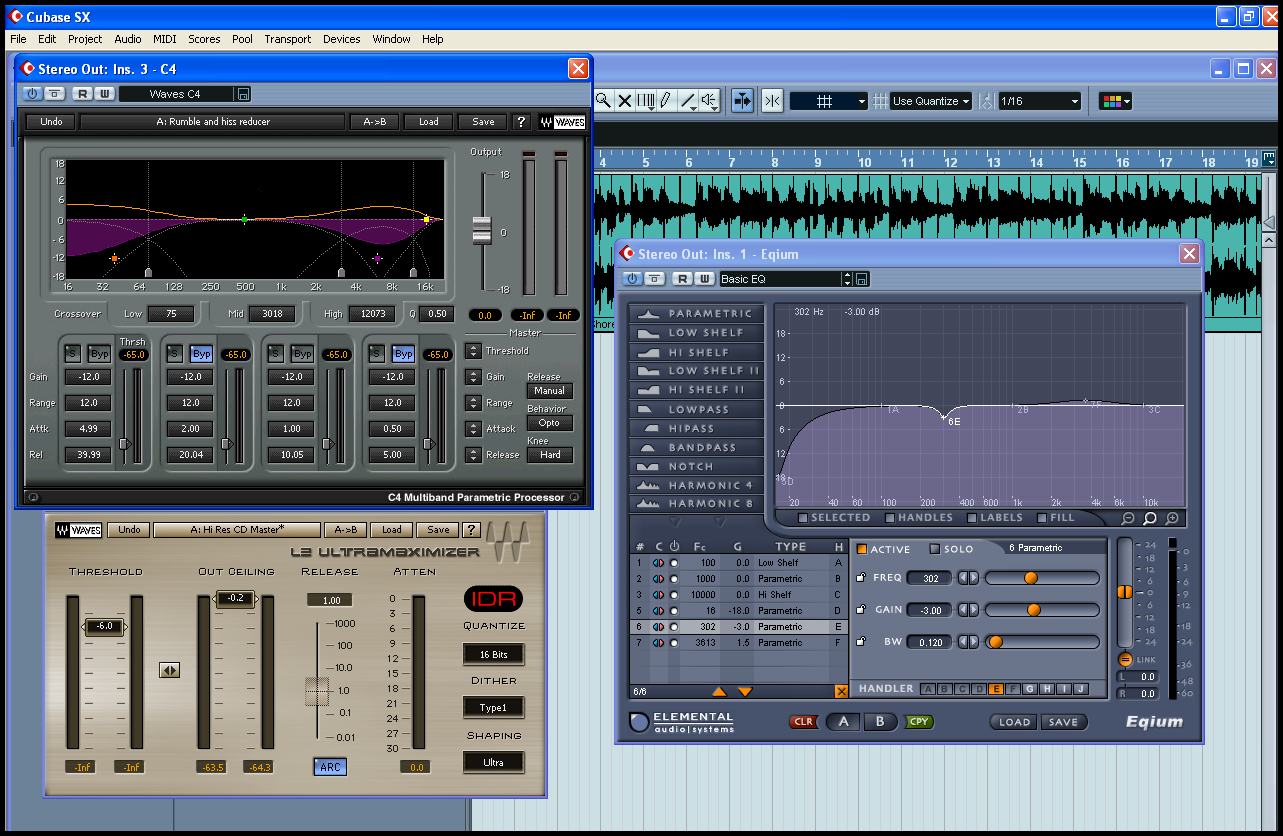Zoom out Eqium graph with minus magnifier
1283x836 pixels.
[1128, 518]
